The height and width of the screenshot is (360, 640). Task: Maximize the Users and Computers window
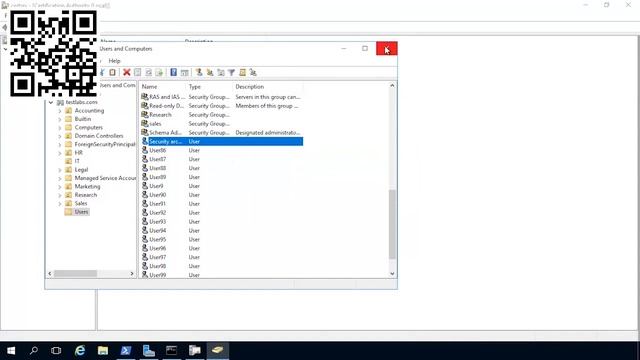(365, 49)
